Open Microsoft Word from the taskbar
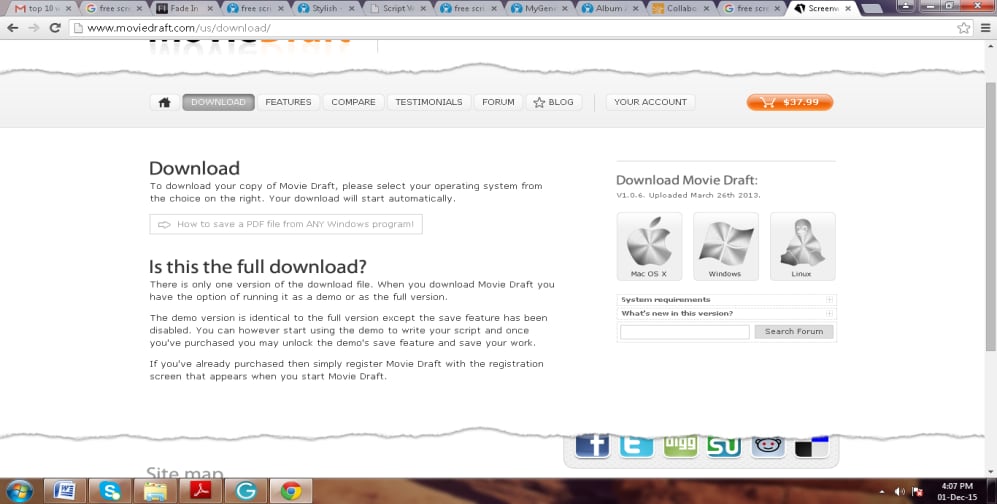The image size is (997, 504). pos(64,491)
